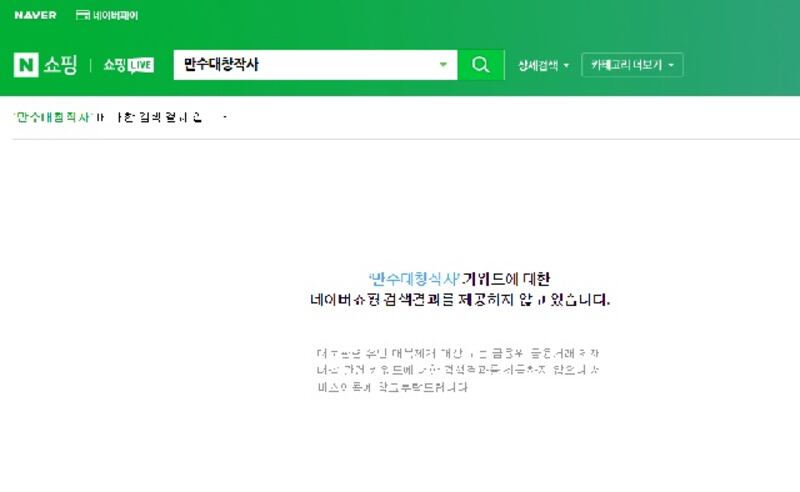Image resolution: width=800 pixels, height=492 pixels.
Task: Expand the search suggestions arrow in search box
Action: point(443,65)
